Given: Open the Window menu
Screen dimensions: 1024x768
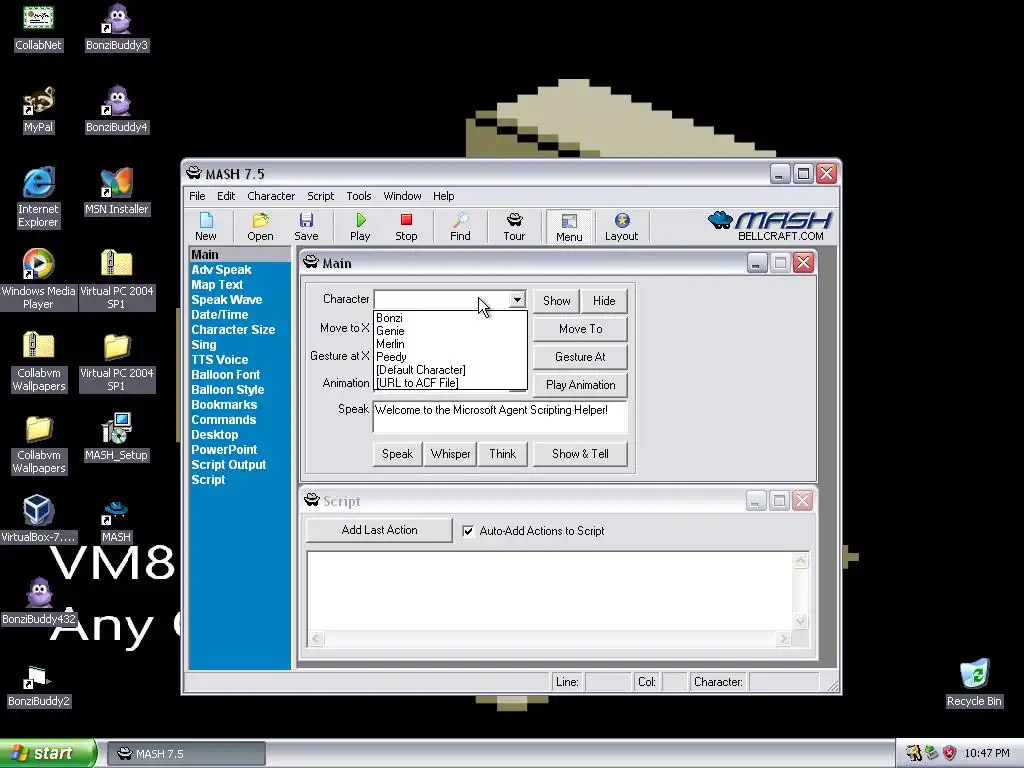Looking at the screenshot, I should [x=402, y=196].
